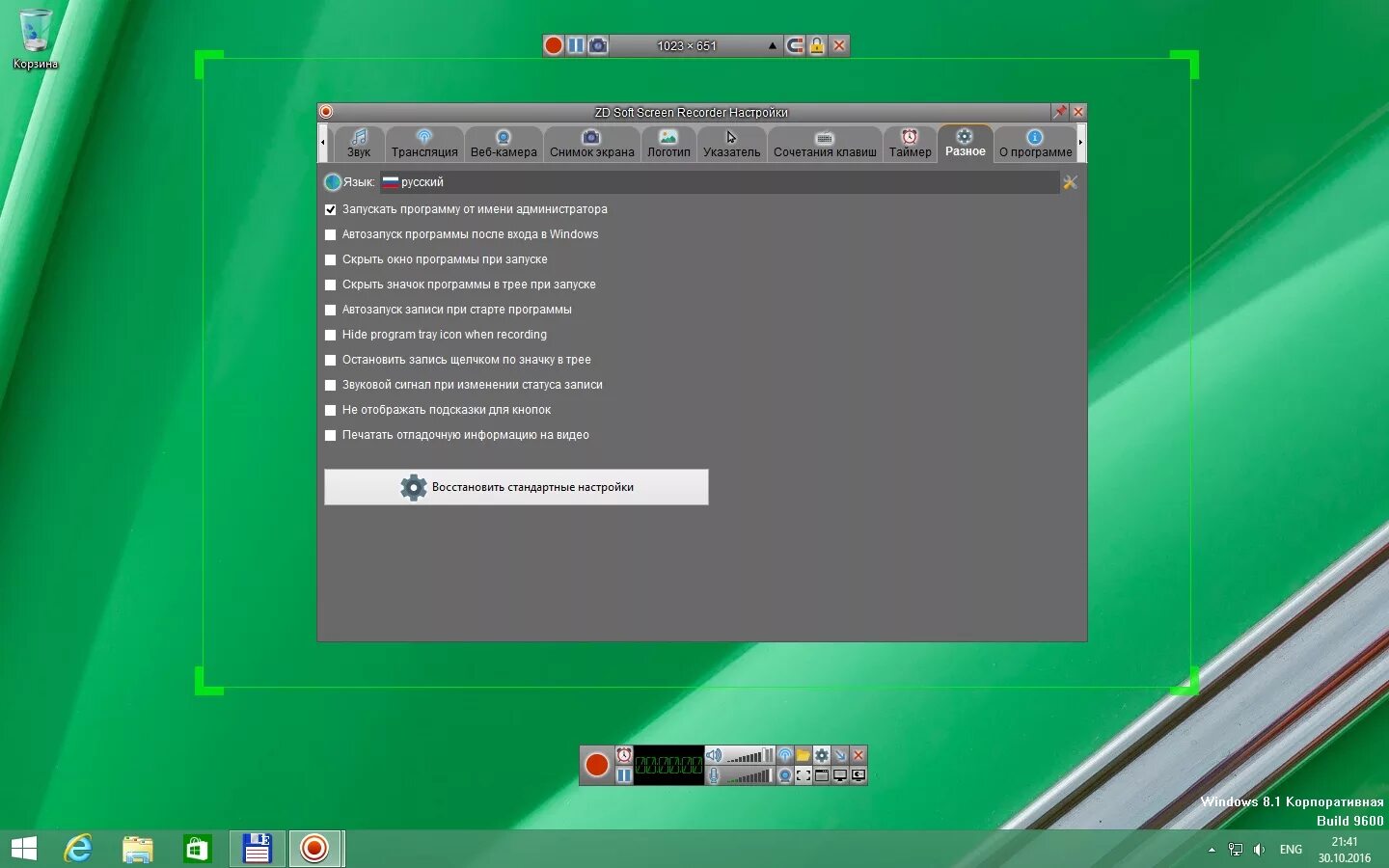
Task: Launch Internet Explorer from the taskbar
Action: point(78,849)
